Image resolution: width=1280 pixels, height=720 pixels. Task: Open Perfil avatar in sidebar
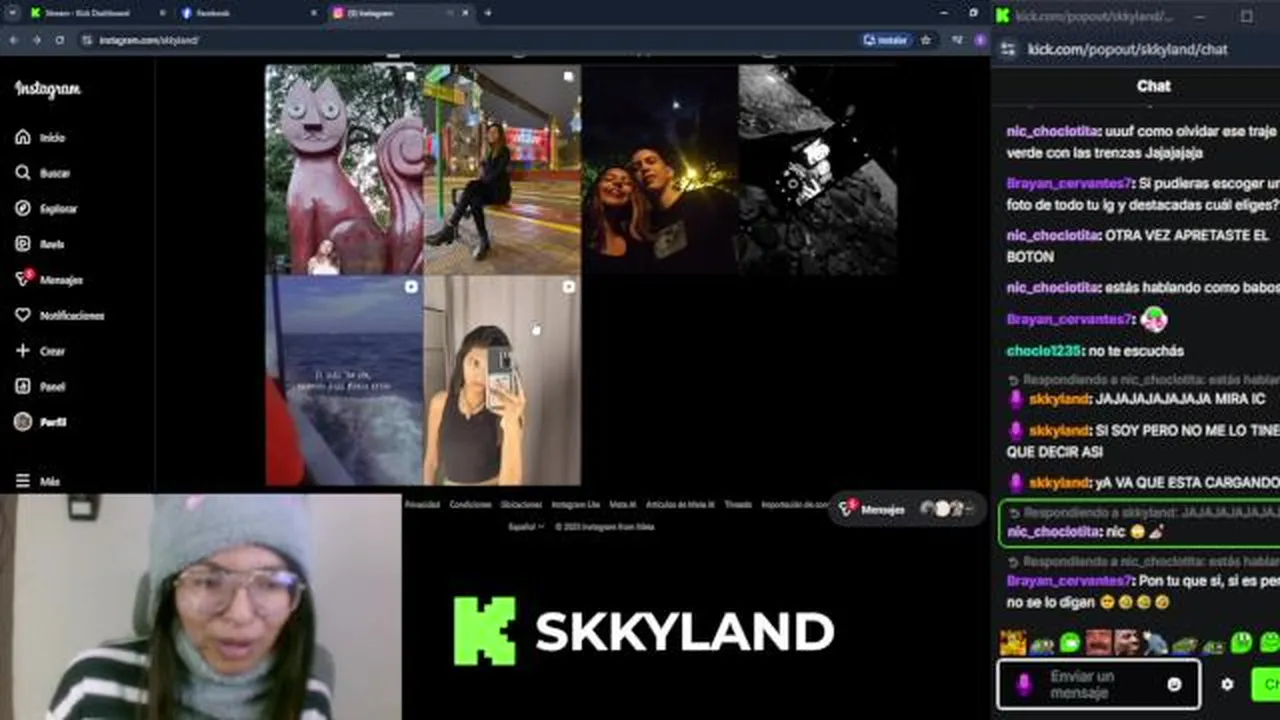pos(22,422)
